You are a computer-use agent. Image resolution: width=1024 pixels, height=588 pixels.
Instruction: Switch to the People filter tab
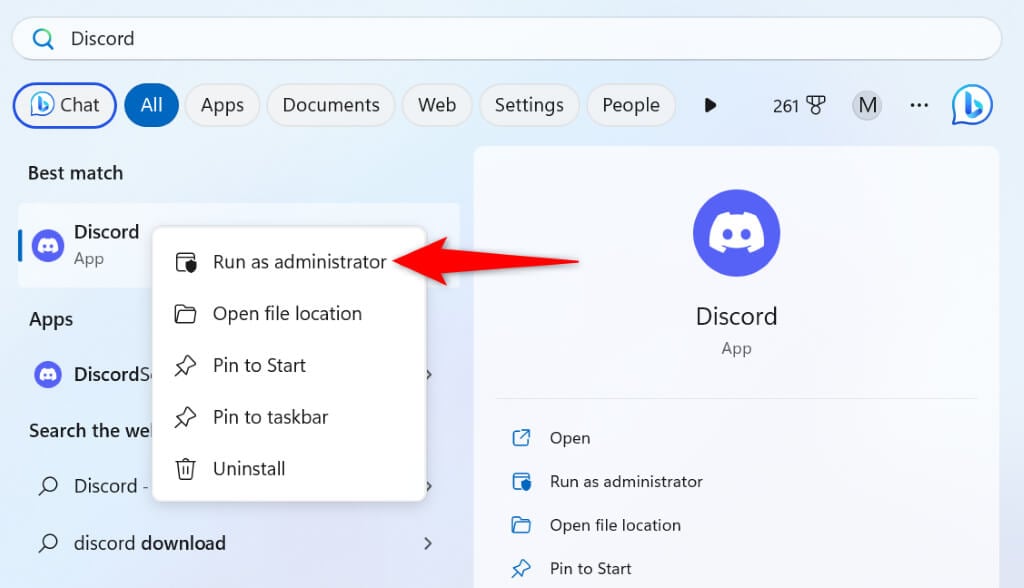631,105
